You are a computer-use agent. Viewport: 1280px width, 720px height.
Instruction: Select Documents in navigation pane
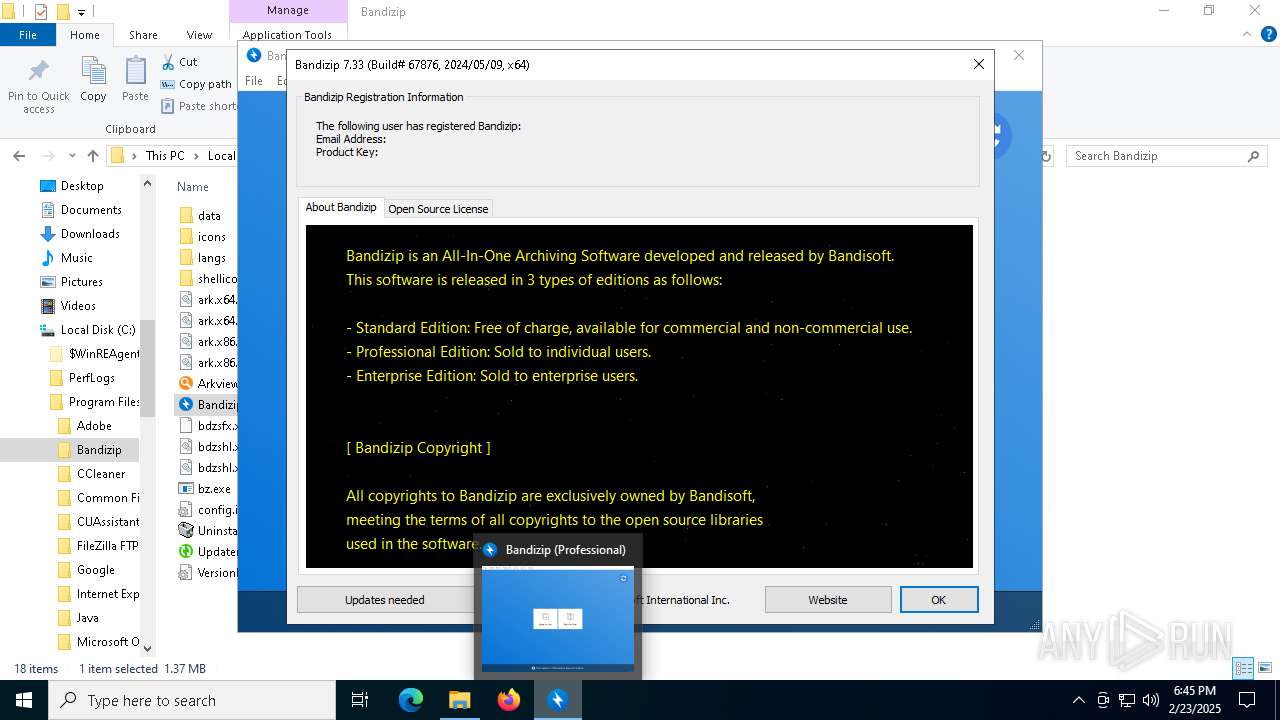pos(91,210)
